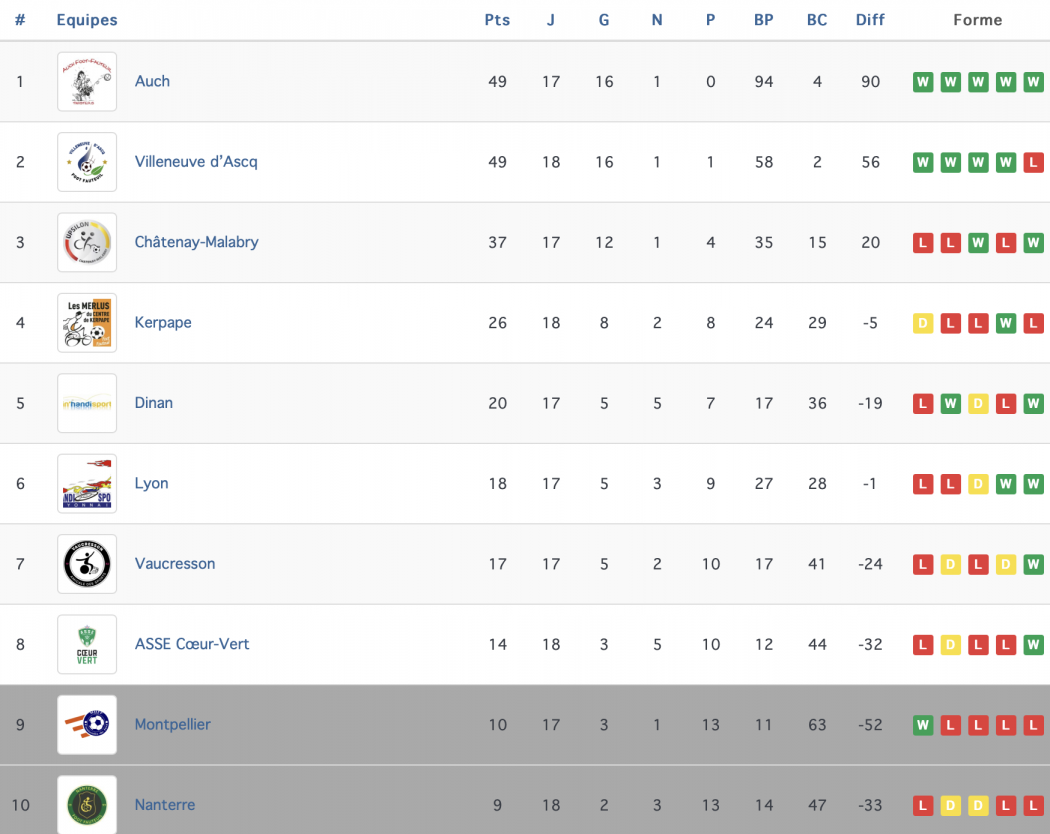This screenshot has width=1050, height=834.
Task: Click Kerpape's yellow D form badge
Action: [923, 323]
